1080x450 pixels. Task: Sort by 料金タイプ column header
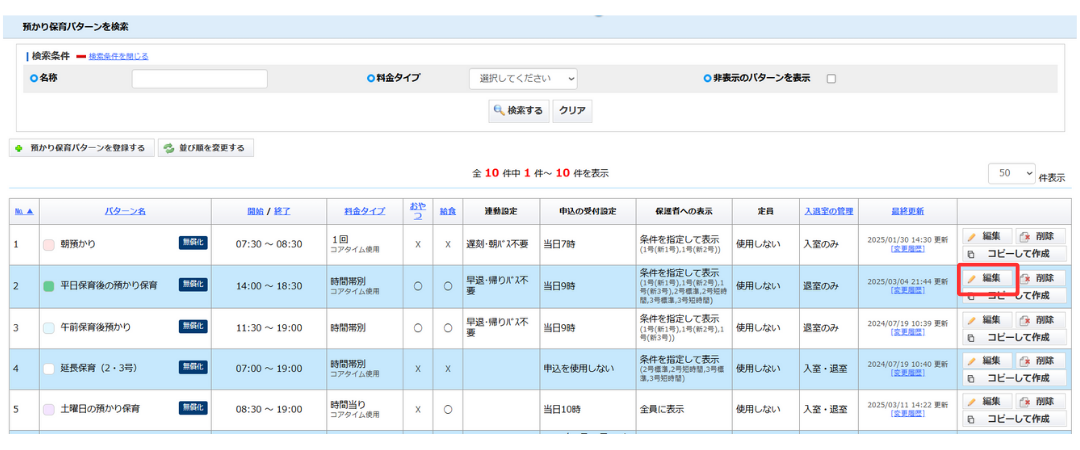[x=365, y=211]
